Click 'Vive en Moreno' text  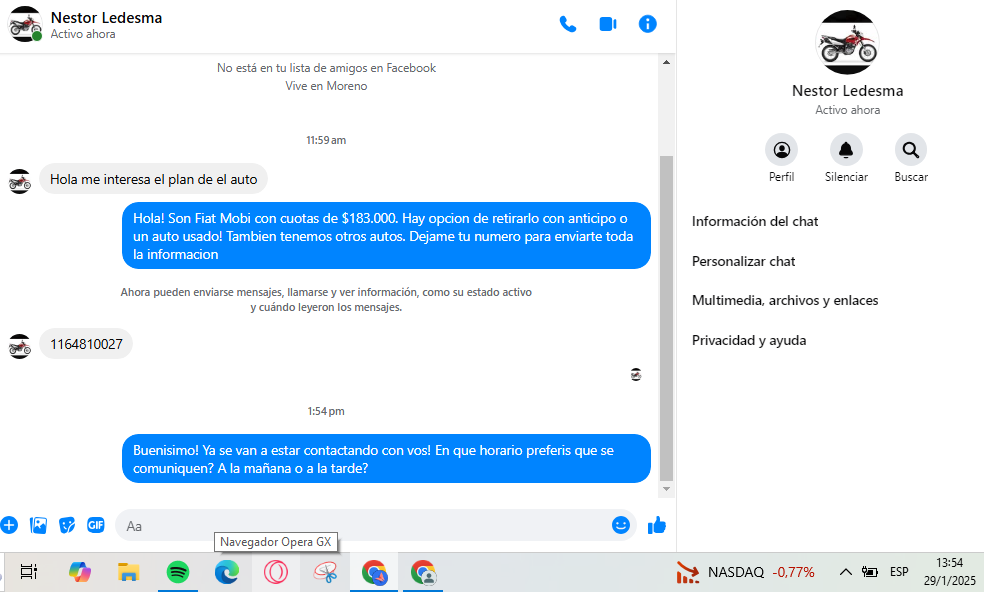[326, 86]
